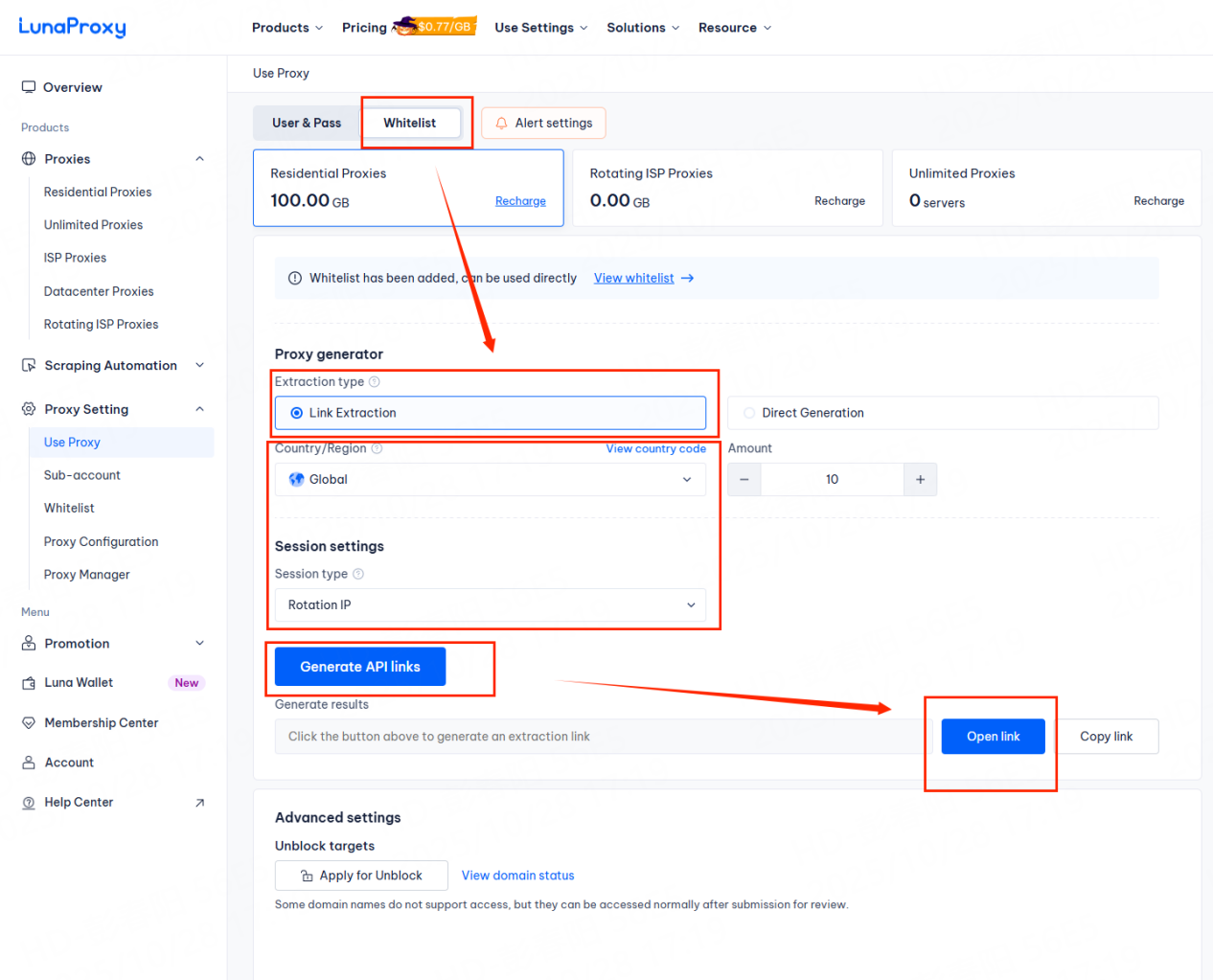Select the Direct Generation radio button
The height and width of the screenshot is (980, 1213).
click(747, 412)
